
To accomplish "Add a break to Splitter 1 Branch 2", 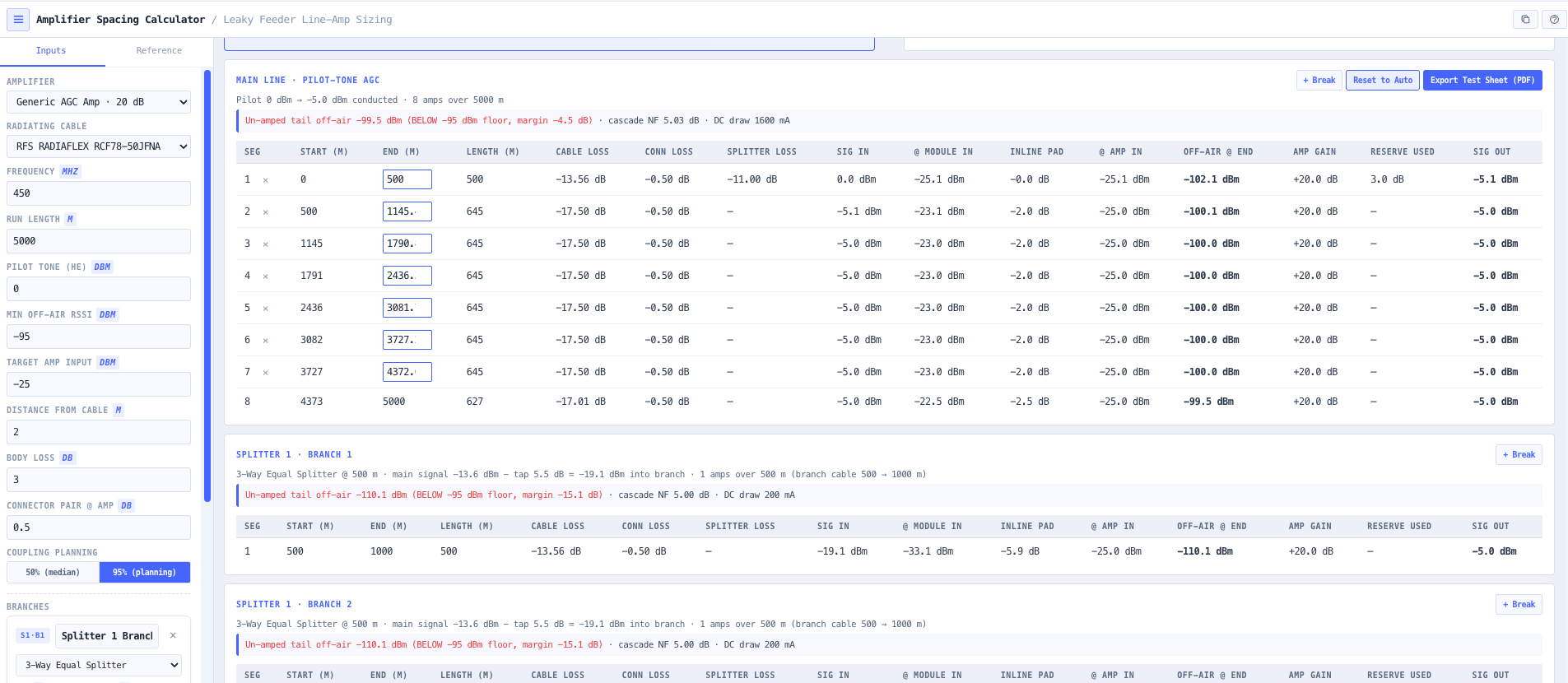I will coord(1519,604).
